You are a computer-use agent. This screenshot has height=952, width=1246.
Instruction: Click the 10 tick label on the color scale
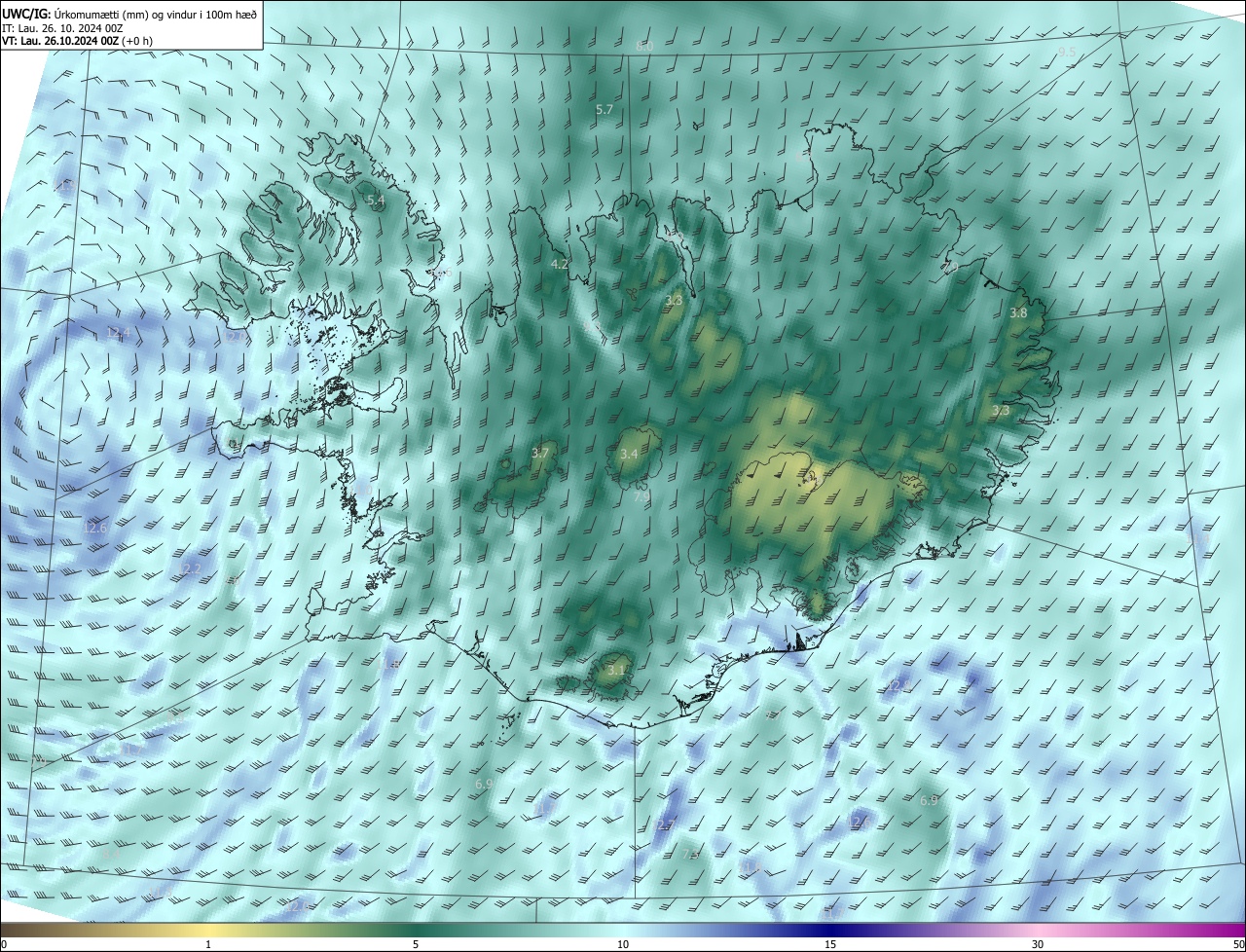[623, 944]
